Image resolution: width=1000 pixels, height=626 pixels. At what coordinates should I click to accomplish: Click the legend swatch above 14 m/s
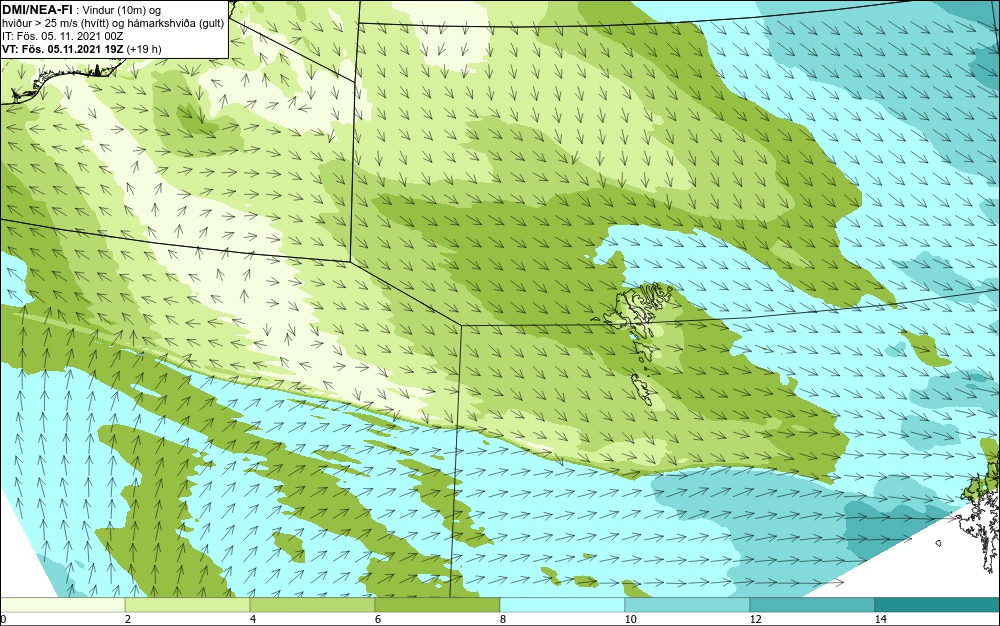pos(938,605)
